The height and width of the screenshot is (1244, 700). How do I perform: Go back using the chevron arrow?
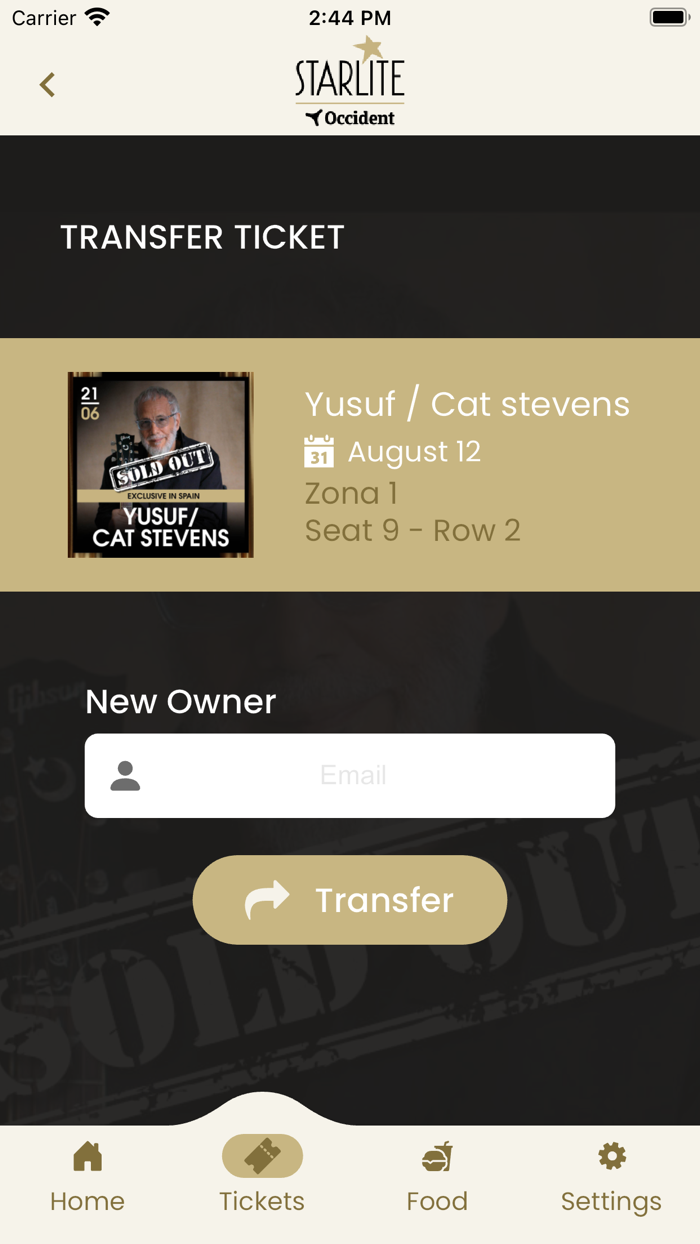coord(47,85)
